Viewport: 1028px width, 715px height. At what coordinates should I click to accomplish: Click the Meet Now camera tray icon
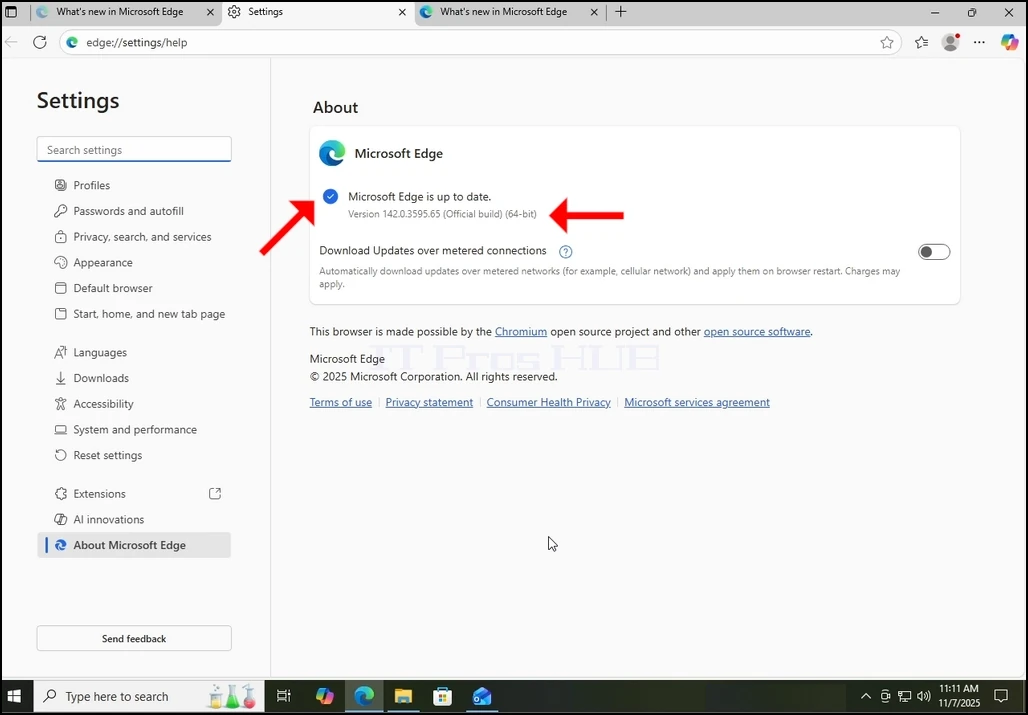pyautogui.click(x=886, y=696)
